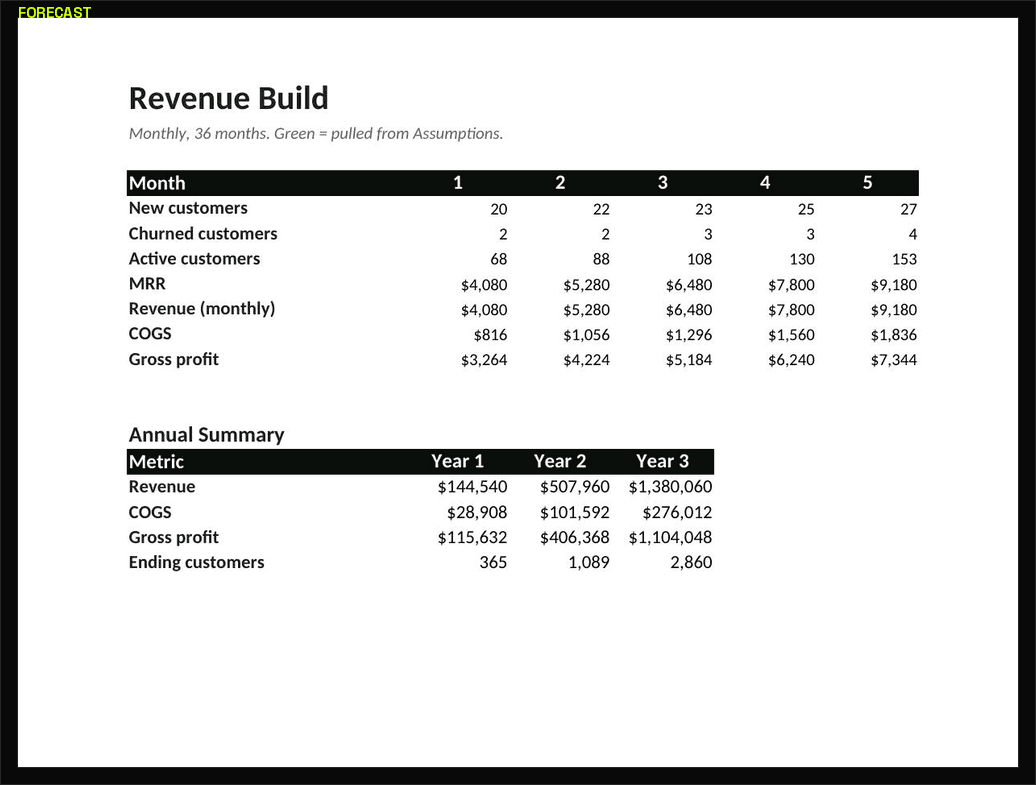Select Gross profit value $7,344
1036x785 pixels.
894,360
